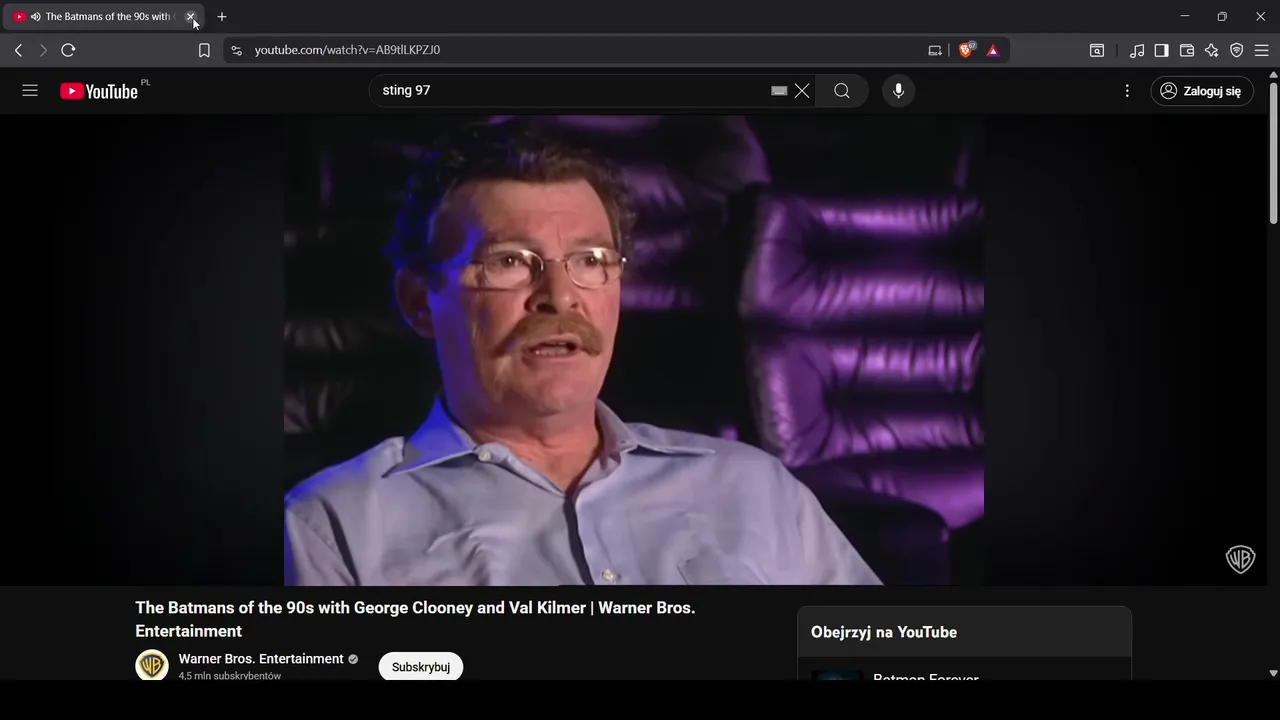Start voice search with the microphone
Screen dimensions: 1280x720
[898, 91]
